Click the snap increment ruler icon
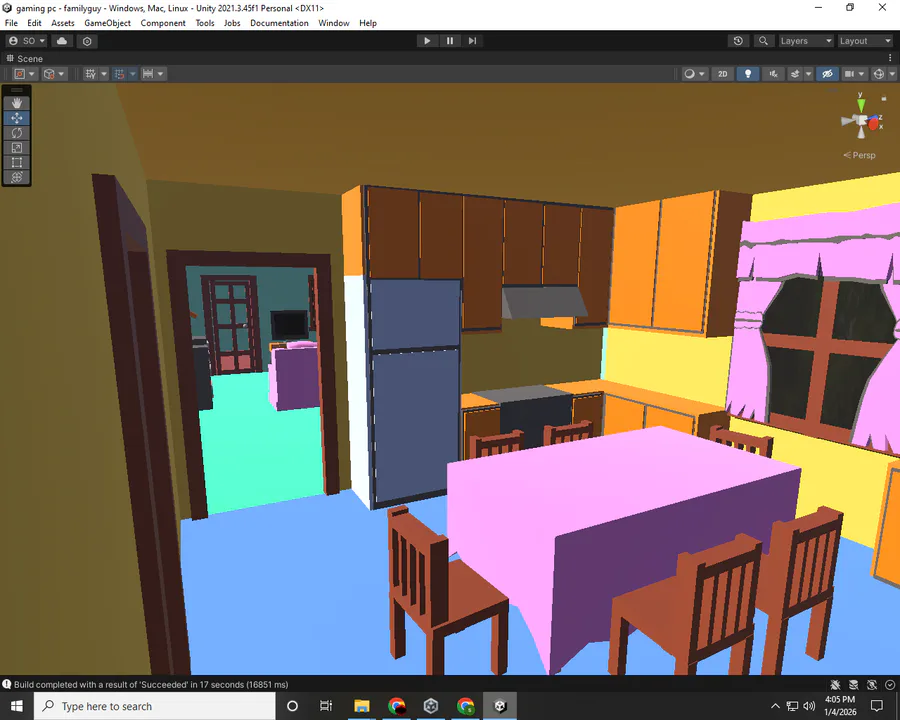This screenshot has width=900, height=720. tap(148, 73)
